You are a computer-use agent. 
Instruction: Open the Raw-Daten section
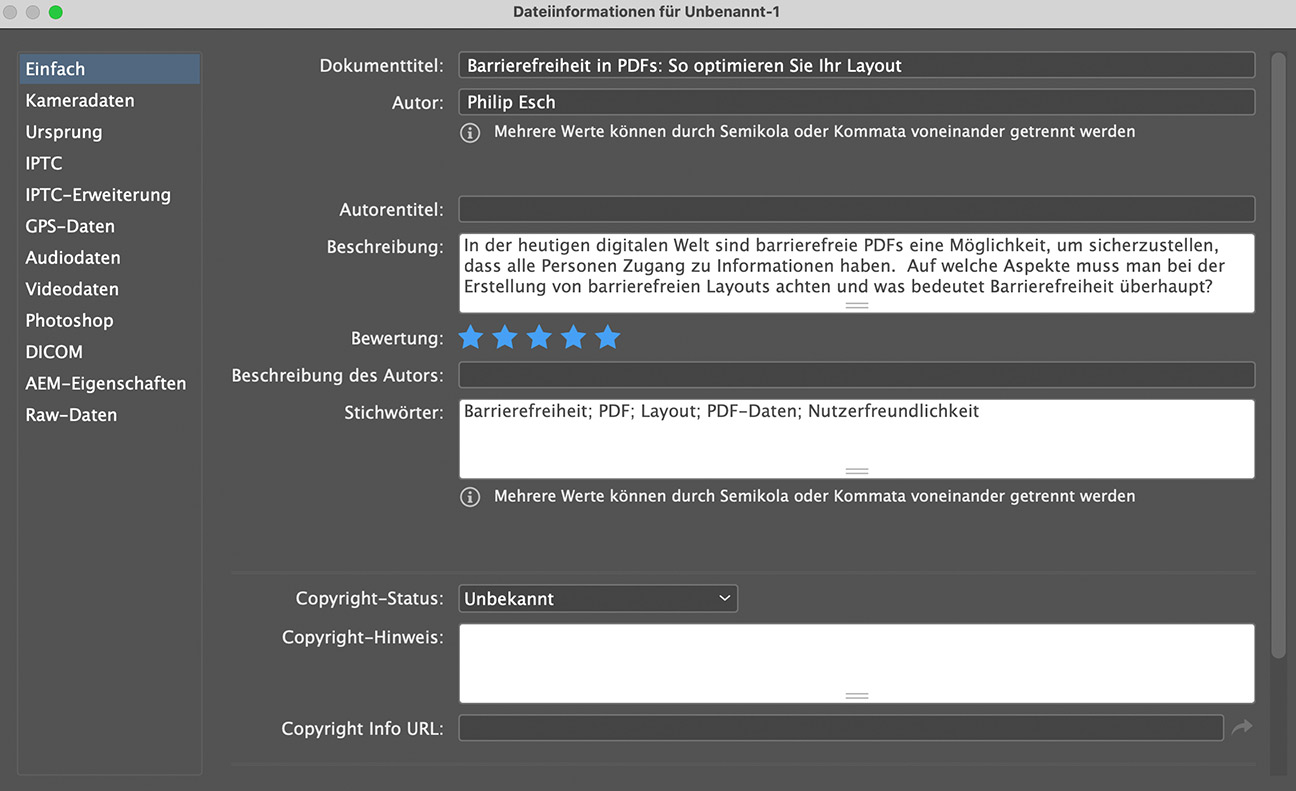tap(71, 415)
